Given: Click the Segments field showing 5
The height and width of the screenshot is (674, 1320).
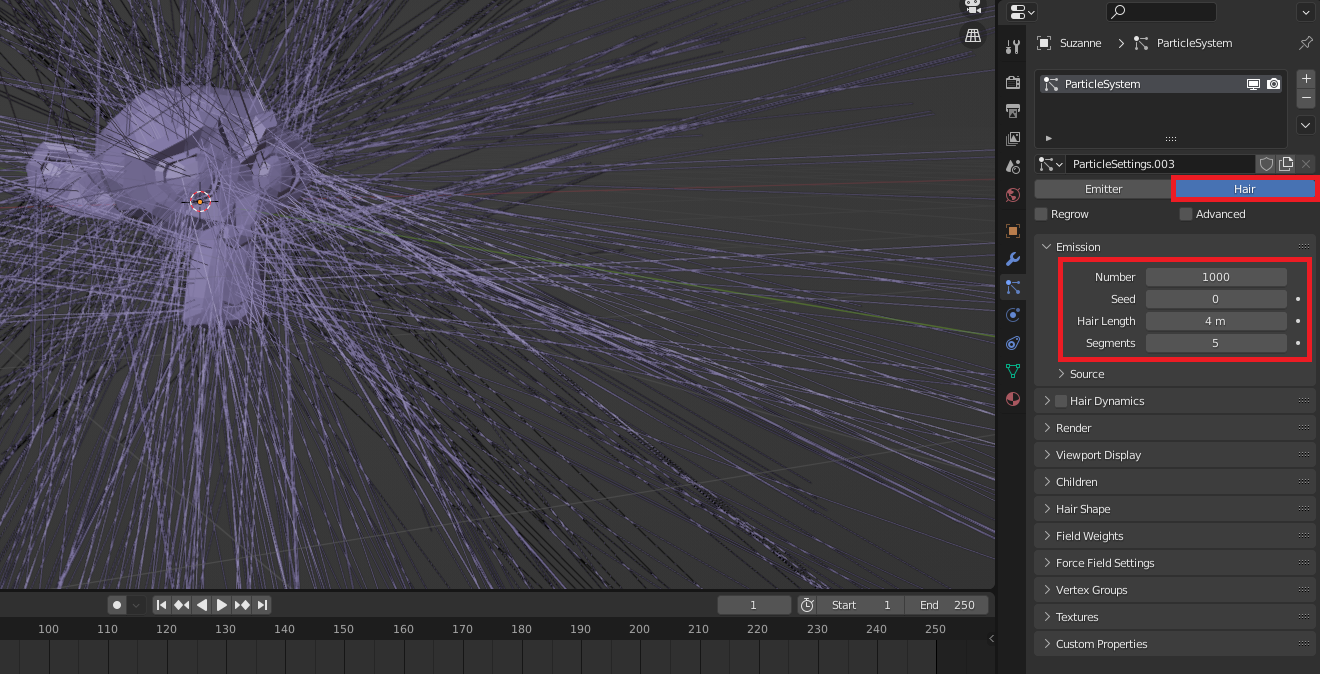Looking at the screenshot, I should (x=1216, y=343).
